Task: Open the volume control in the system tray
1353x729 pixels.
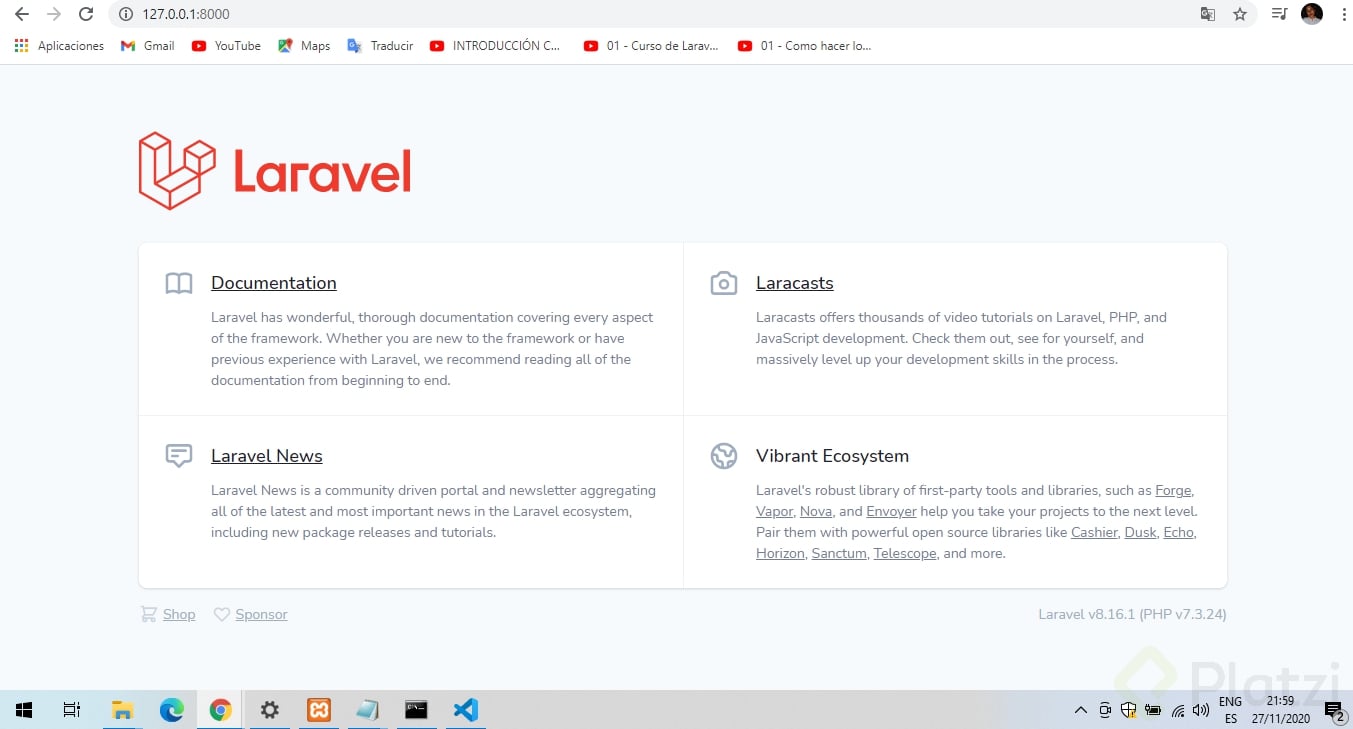Action: pos(1201,710)
